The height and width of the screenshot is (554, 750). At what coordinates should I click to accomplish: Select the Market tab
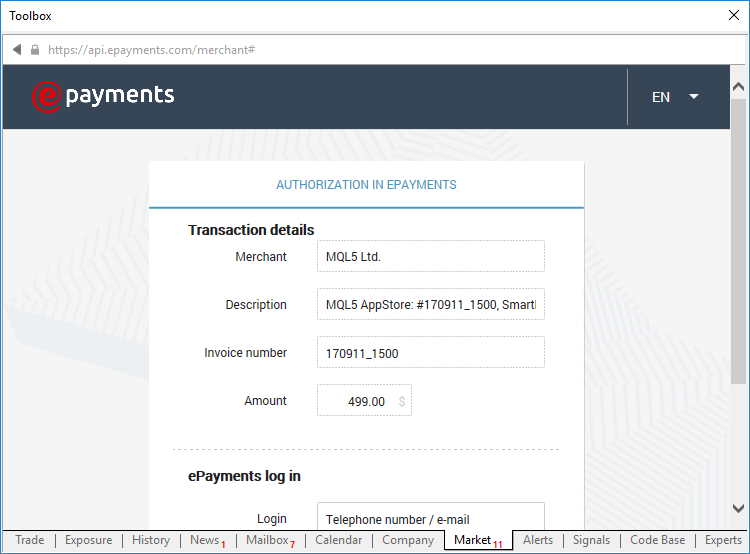coord(478,540)
